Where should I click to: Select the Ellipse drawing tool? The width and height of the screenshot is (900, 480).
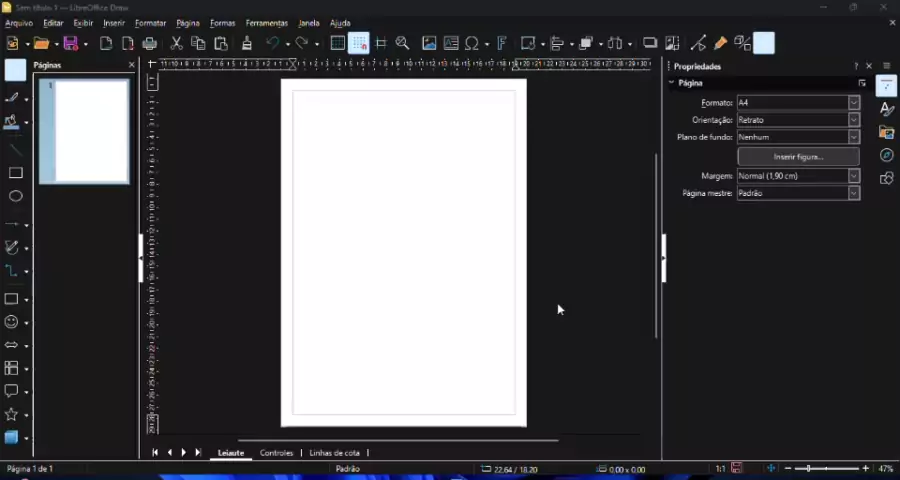pyautogui.click(x=15, y=197)
